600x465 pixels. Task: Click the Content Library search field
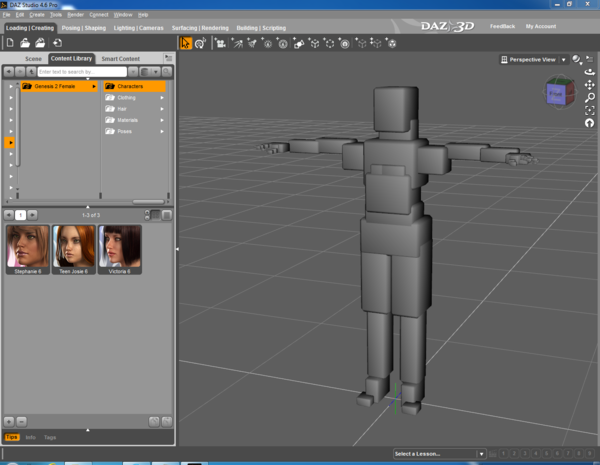tap(82, 72)
